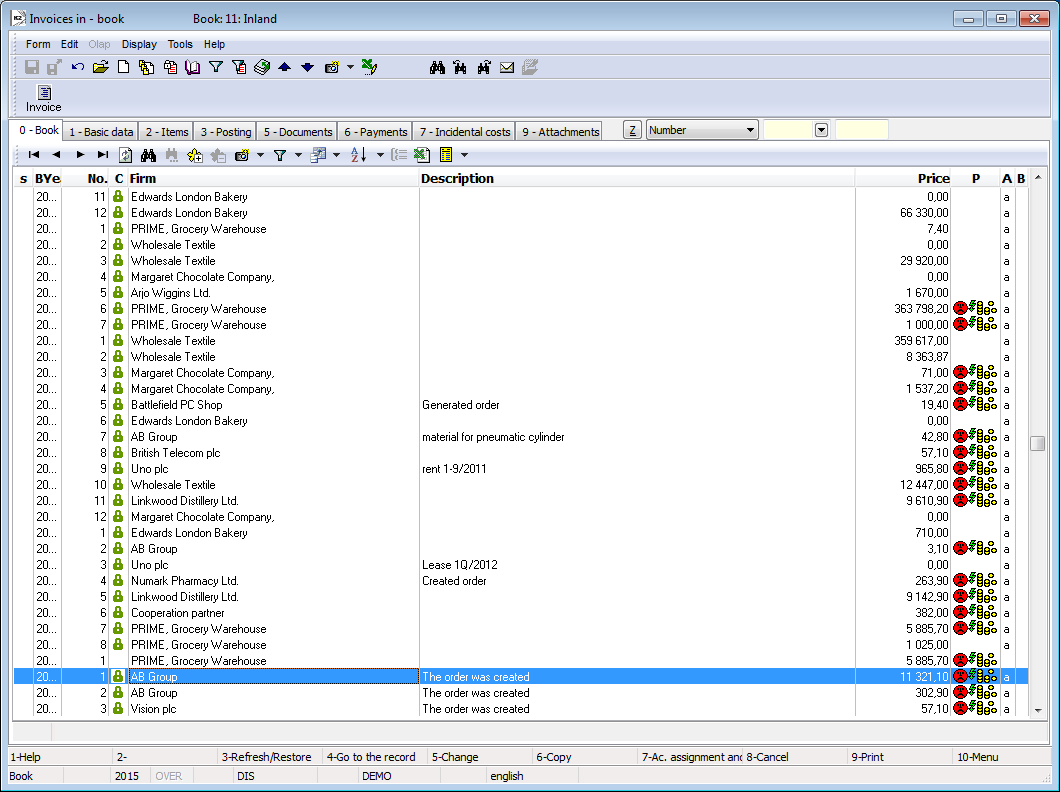This screenshot has height=792, width=1060.
Task: Click 4-Go to the record
Action: coord(375,757)
